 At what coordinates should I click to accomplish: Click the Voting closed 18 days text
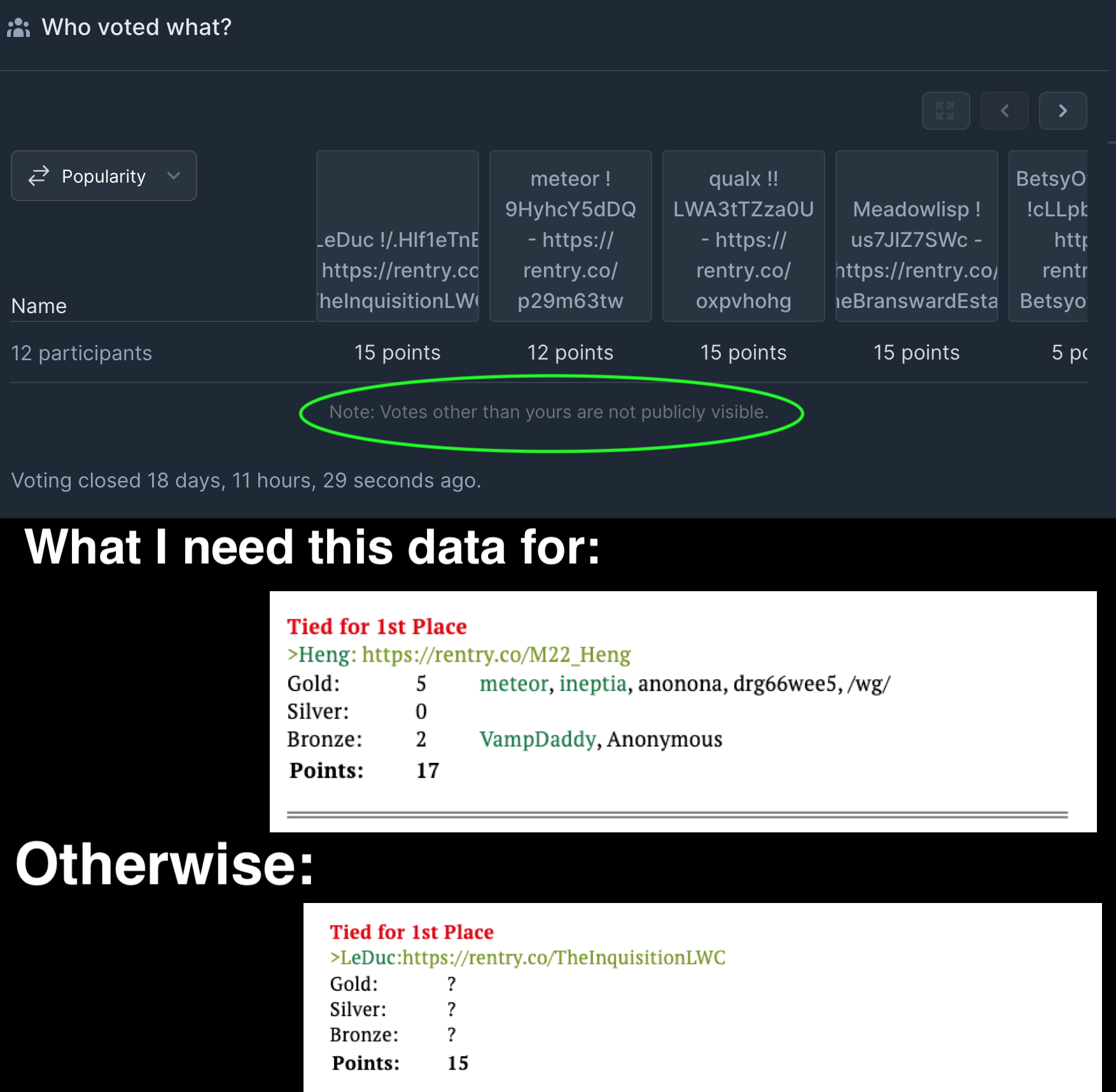[246, 480]
